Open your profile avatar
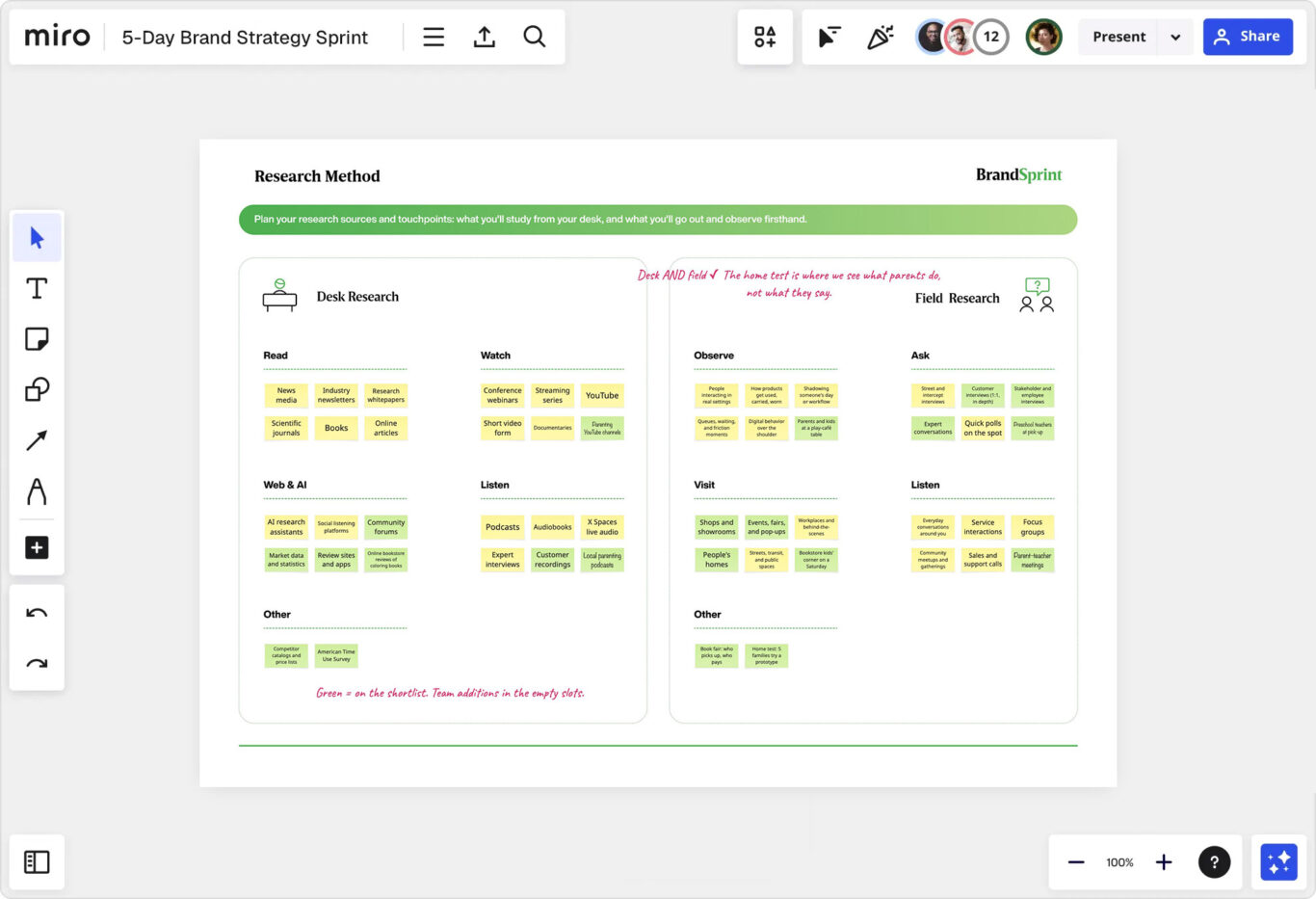The width and height of the screenshot is (1316, 899). [1043, 37]
